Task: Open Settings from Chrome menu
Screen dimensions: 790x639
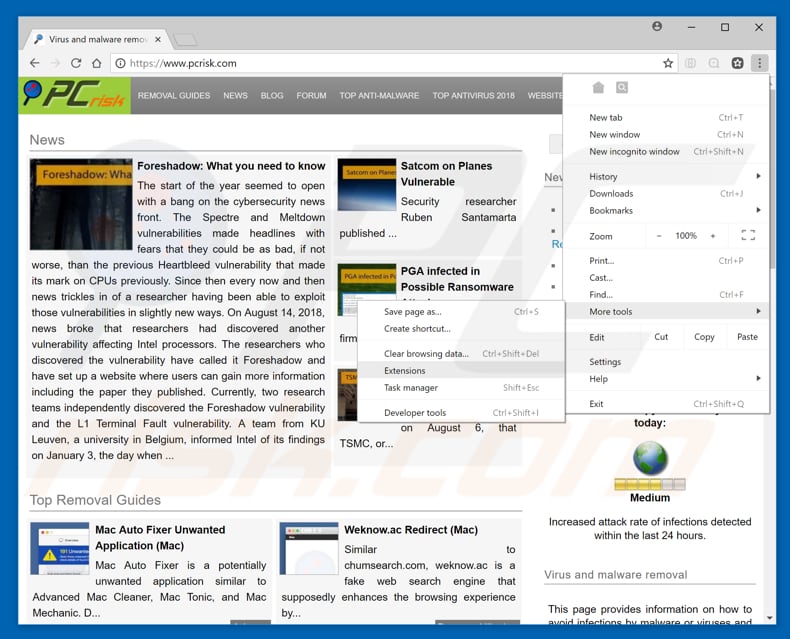Action: (667, 362)
